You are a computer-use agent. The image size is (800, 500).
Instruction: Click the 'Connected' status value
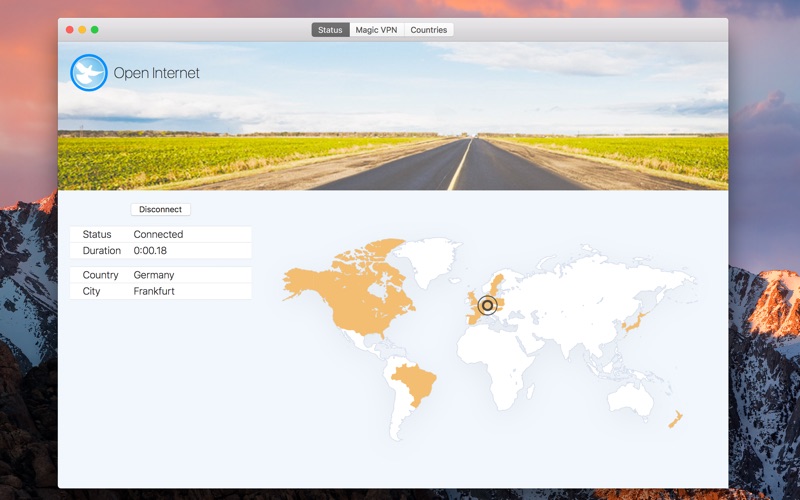[x=158, y=234]
